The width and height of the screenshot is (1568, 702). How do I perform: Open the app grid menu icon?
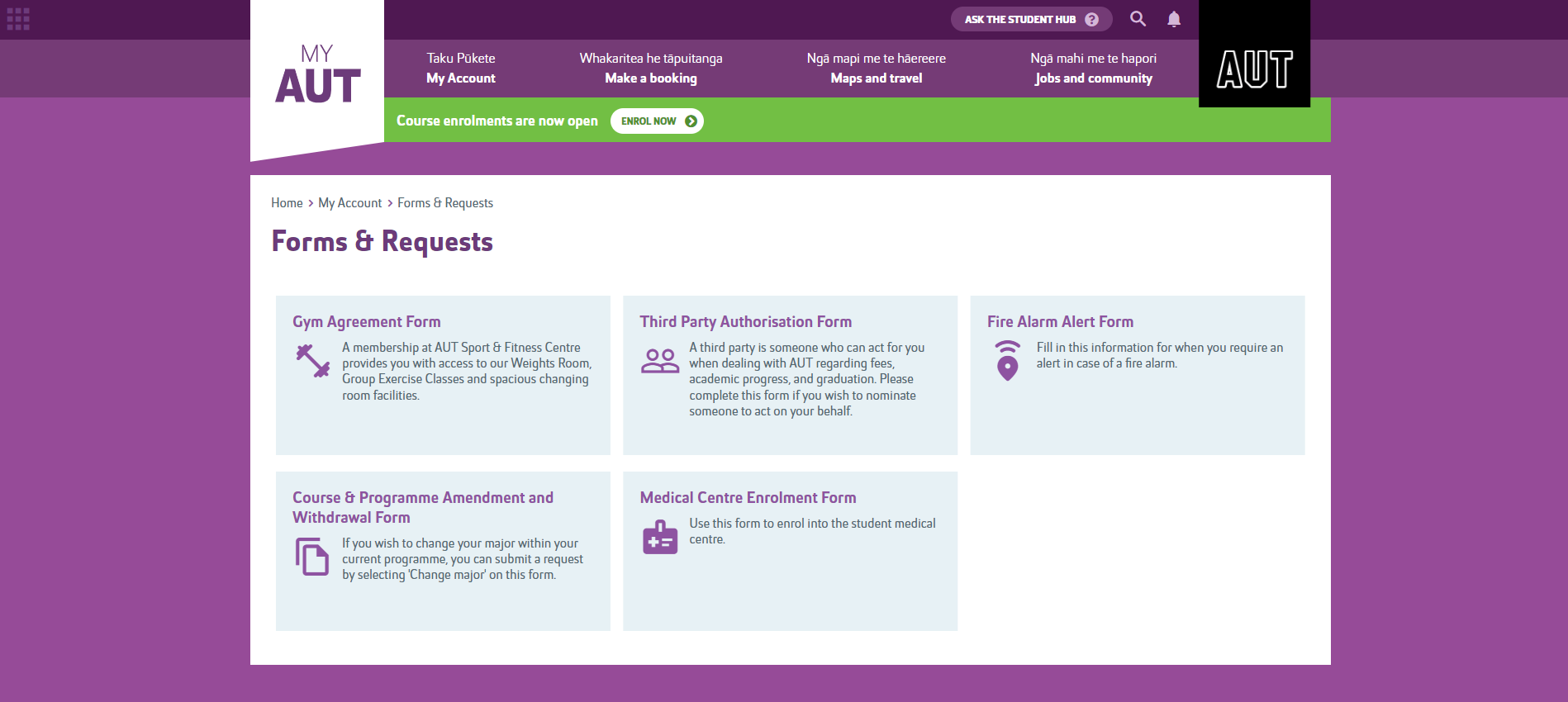click(18, 19)
